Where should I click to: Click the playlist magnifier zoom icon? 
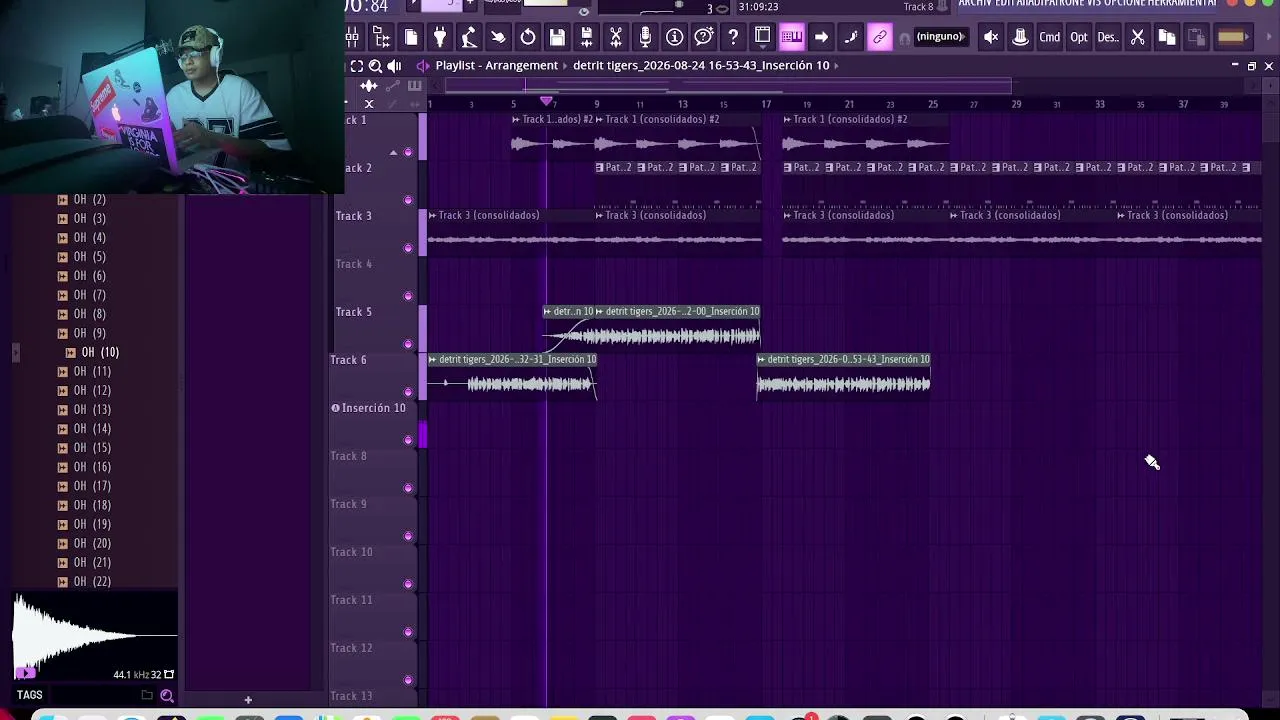[x=375, y=66]
